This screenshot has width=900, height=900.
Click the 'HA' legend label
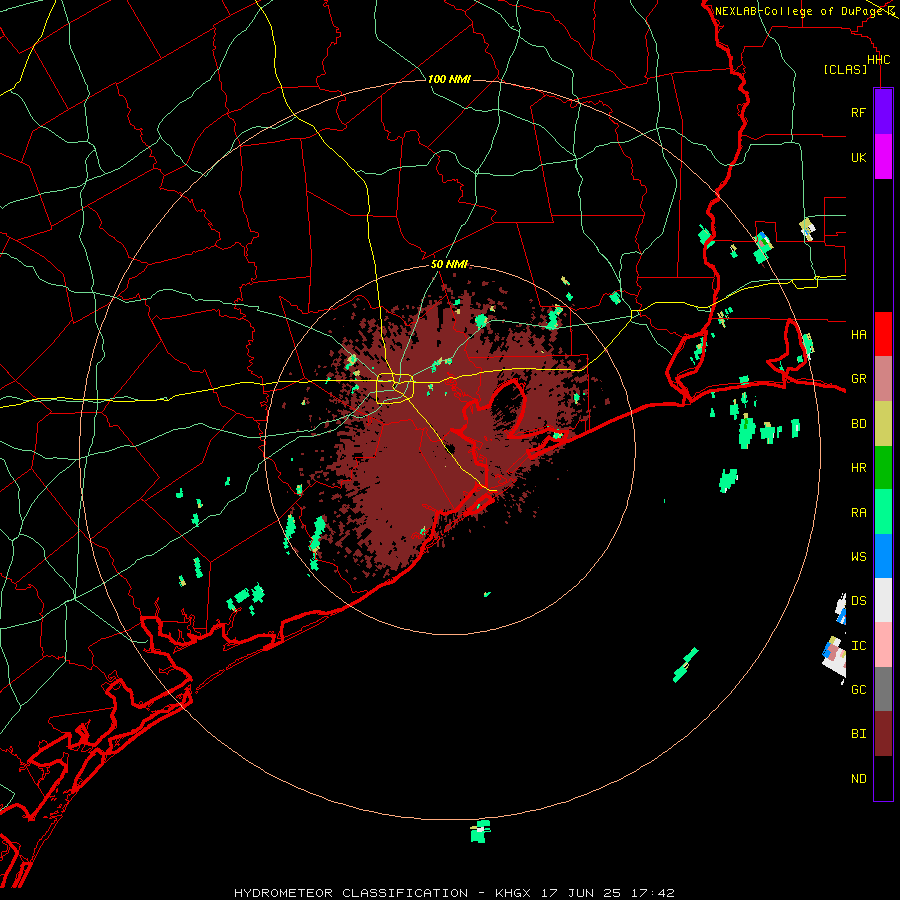click(x=858, y=335)
